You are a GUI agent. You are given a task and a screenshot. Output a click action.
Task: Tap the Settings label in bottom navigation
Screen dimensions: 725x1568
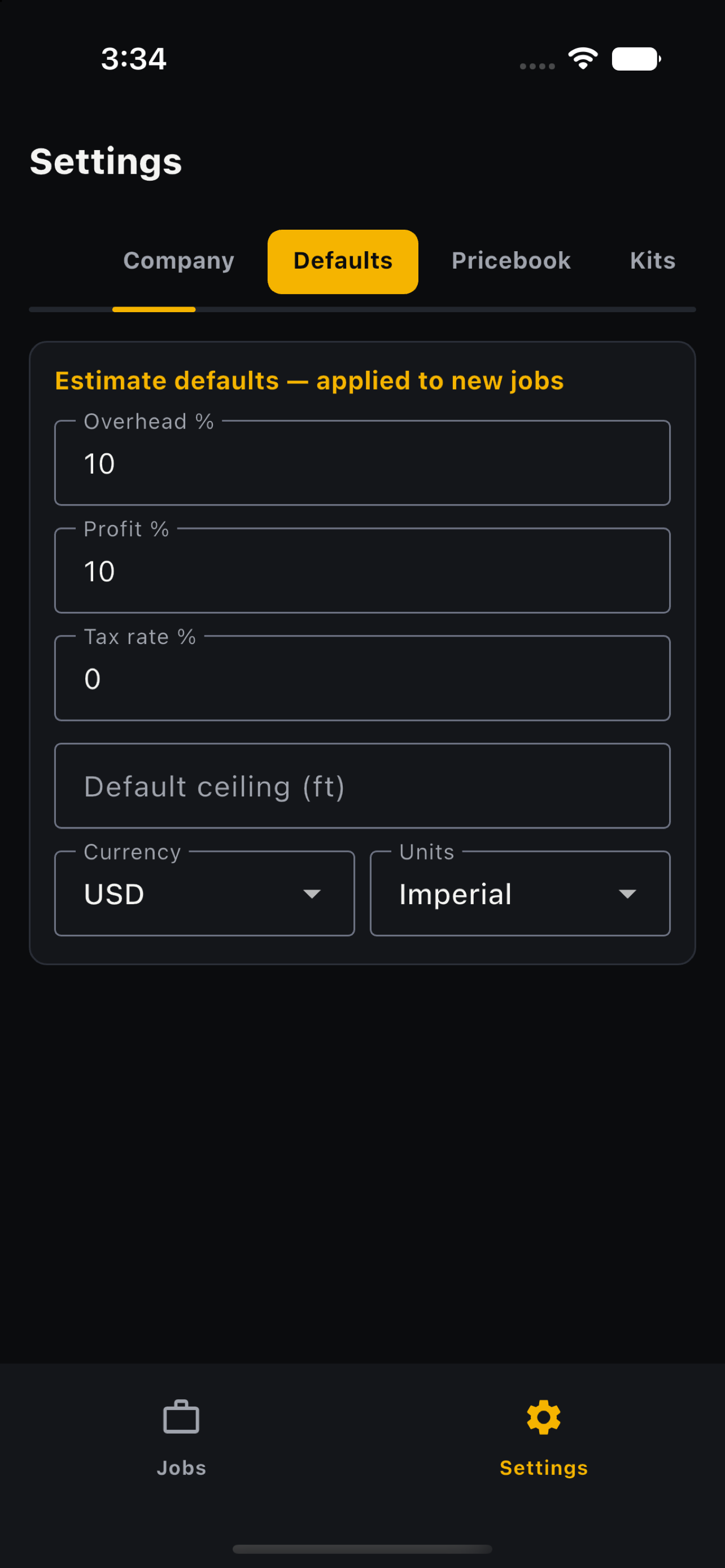(544, 1468)
